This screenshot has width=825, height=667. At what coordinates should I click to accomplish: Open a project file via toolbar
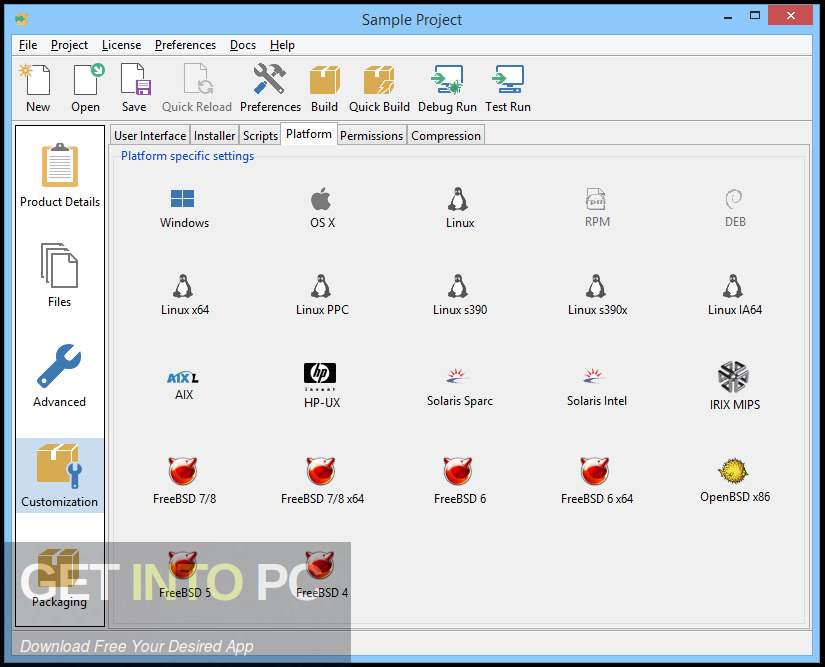pyautogui.click(x=85, y=88)
